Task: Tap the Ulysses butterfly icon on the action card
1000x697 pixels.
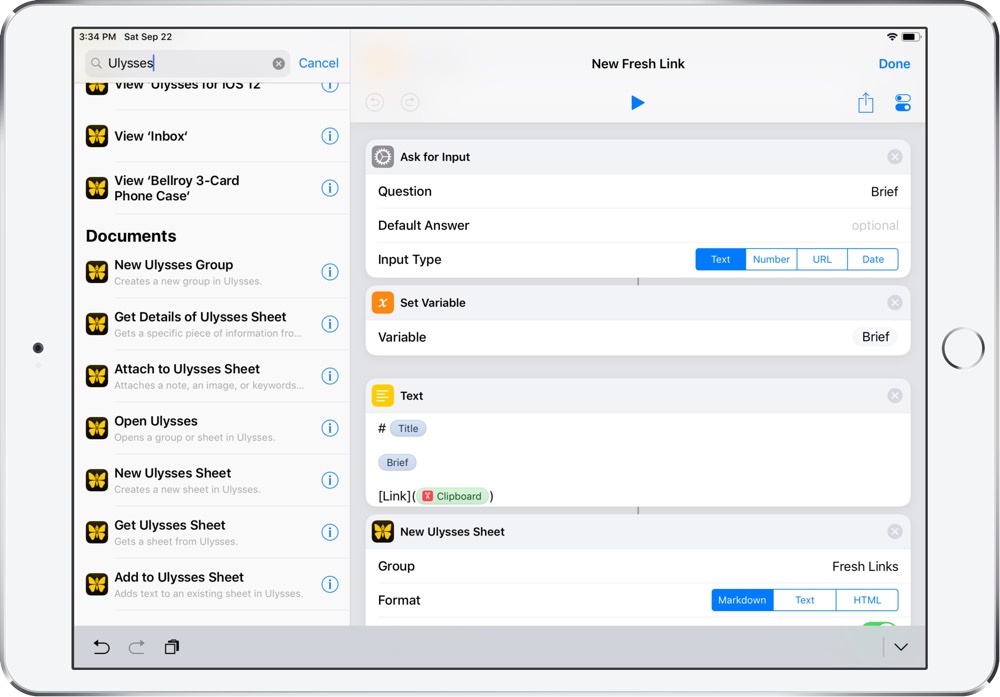Action: click(383, 532)
